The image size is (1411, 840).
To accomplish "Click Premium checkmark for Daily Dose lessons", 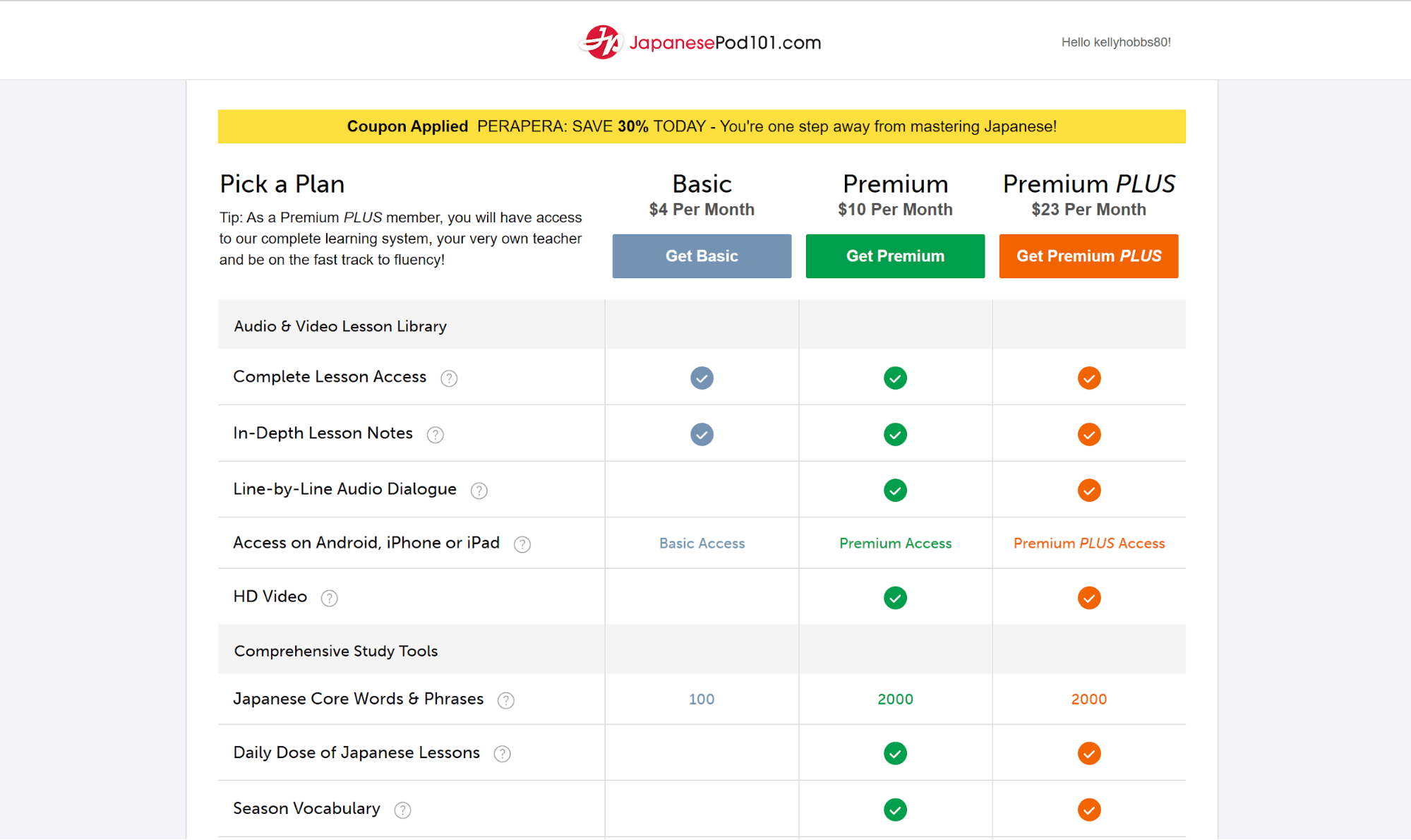I will 895,753.
